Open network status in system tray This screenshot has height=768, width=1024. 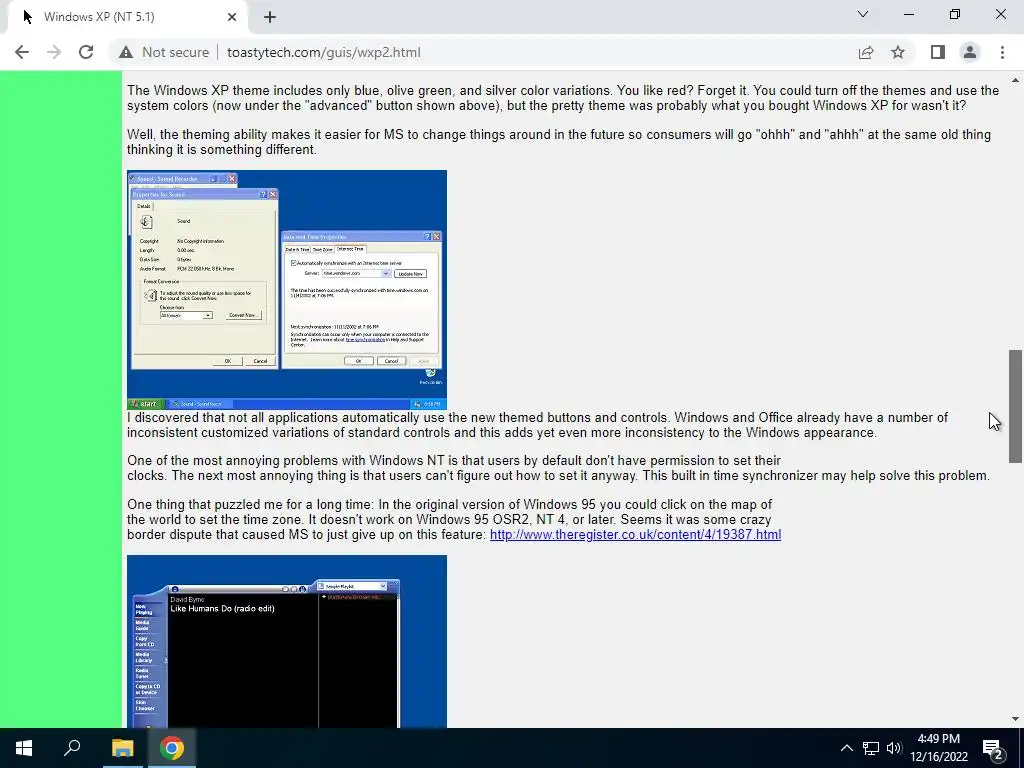tap(871, 748)
